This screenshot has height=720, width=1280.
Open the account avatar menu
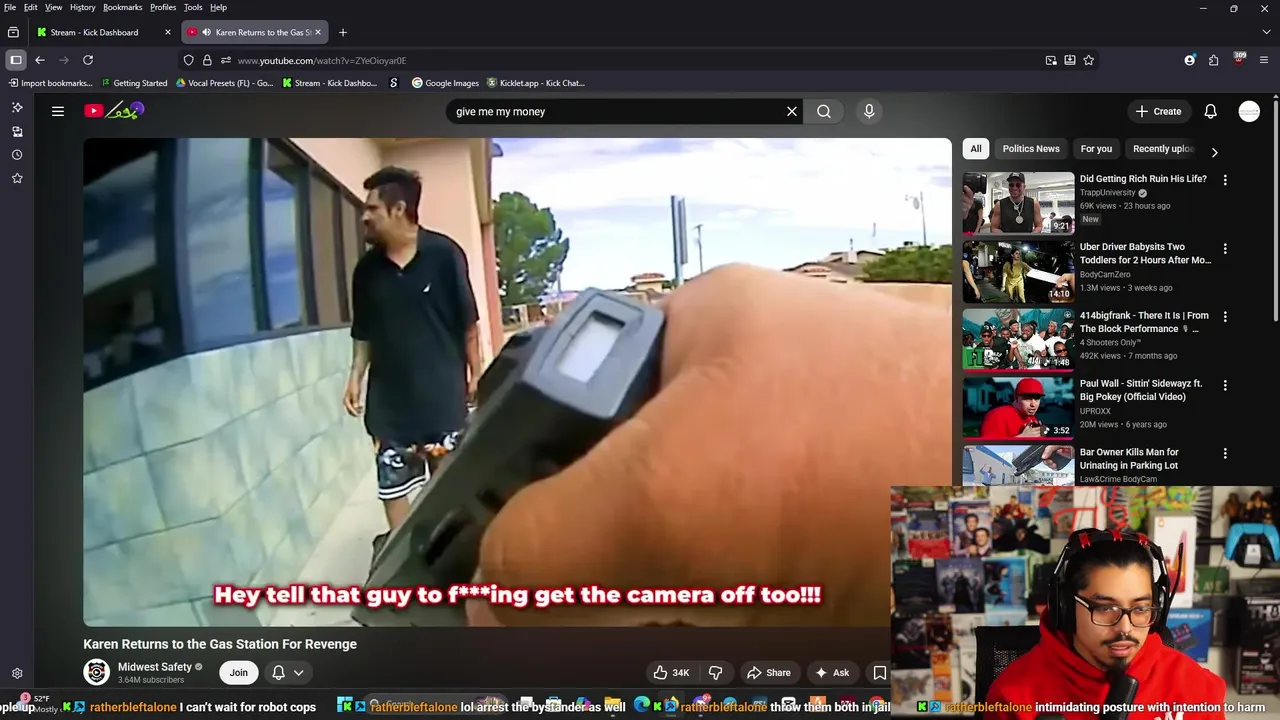pyautogui.click(x=1249, y=111)
